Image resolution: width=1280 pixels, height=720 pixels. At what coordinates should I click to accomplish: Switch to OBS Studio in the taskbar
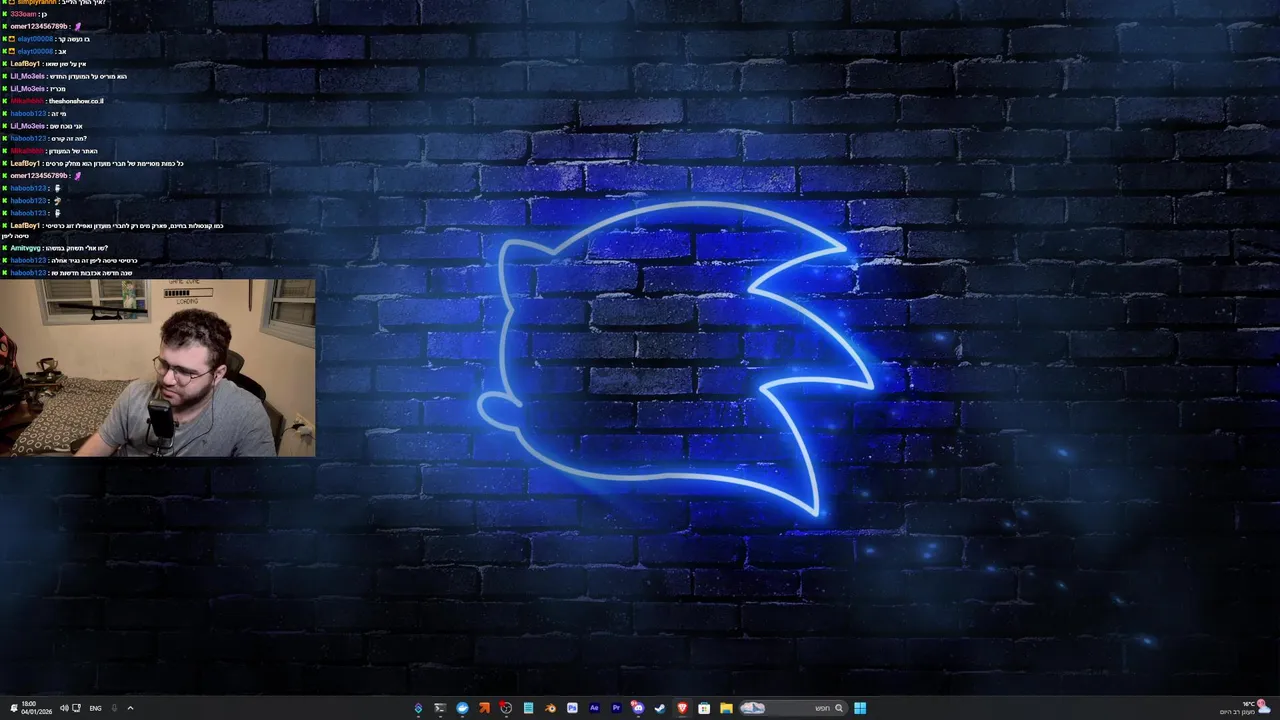[506, 708]
